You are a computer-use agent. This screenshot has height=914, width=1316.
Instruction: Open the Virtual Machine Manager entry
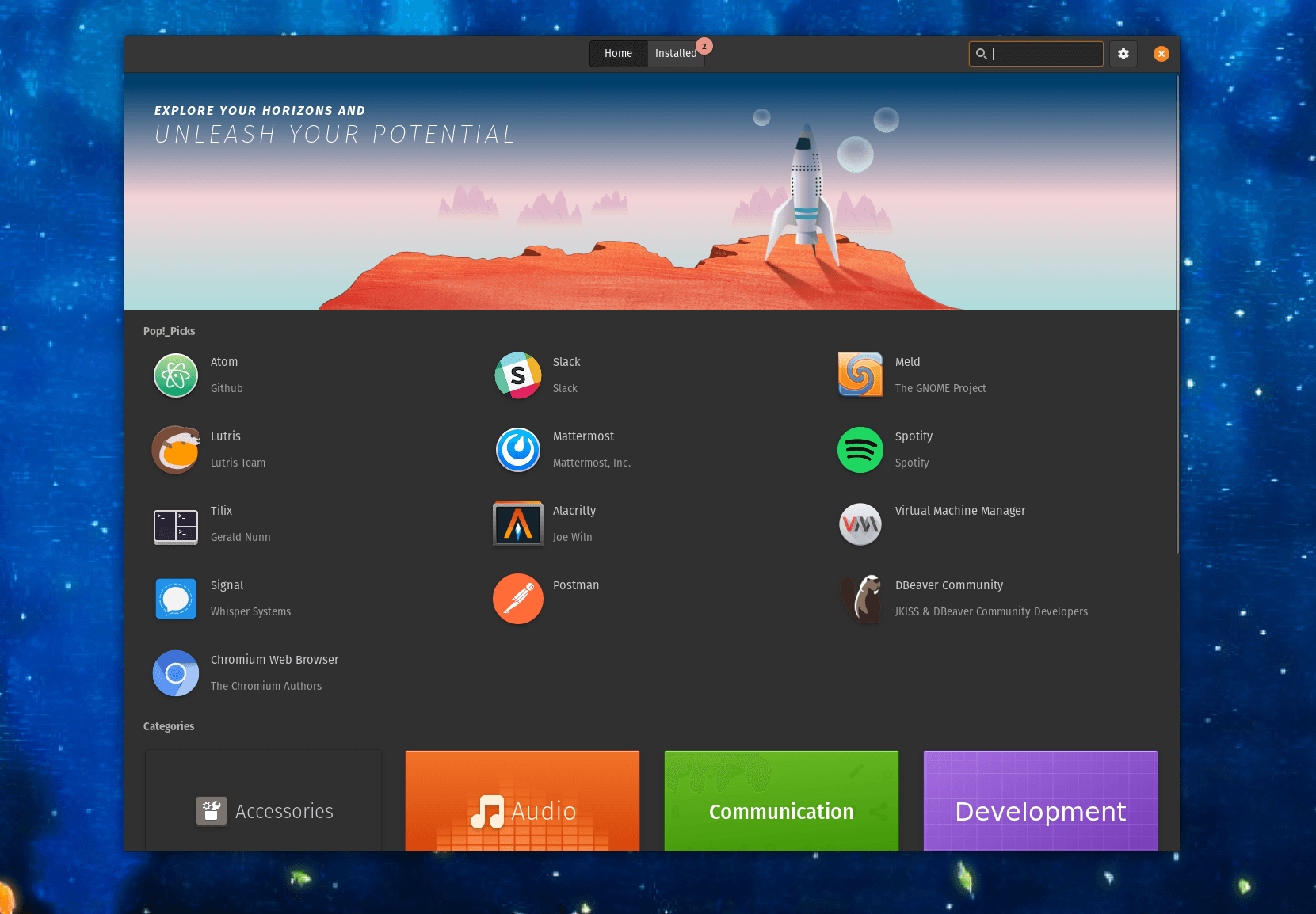(x=959, y=511)
